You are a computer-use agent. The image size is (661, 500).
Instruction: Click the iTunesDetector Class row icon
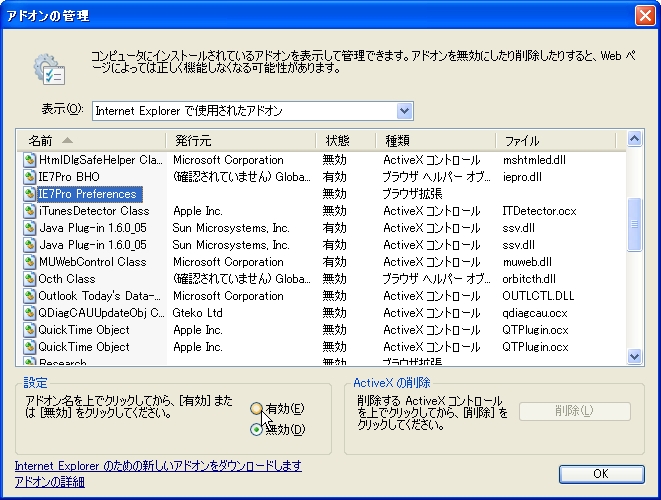[x=29, y=211]
